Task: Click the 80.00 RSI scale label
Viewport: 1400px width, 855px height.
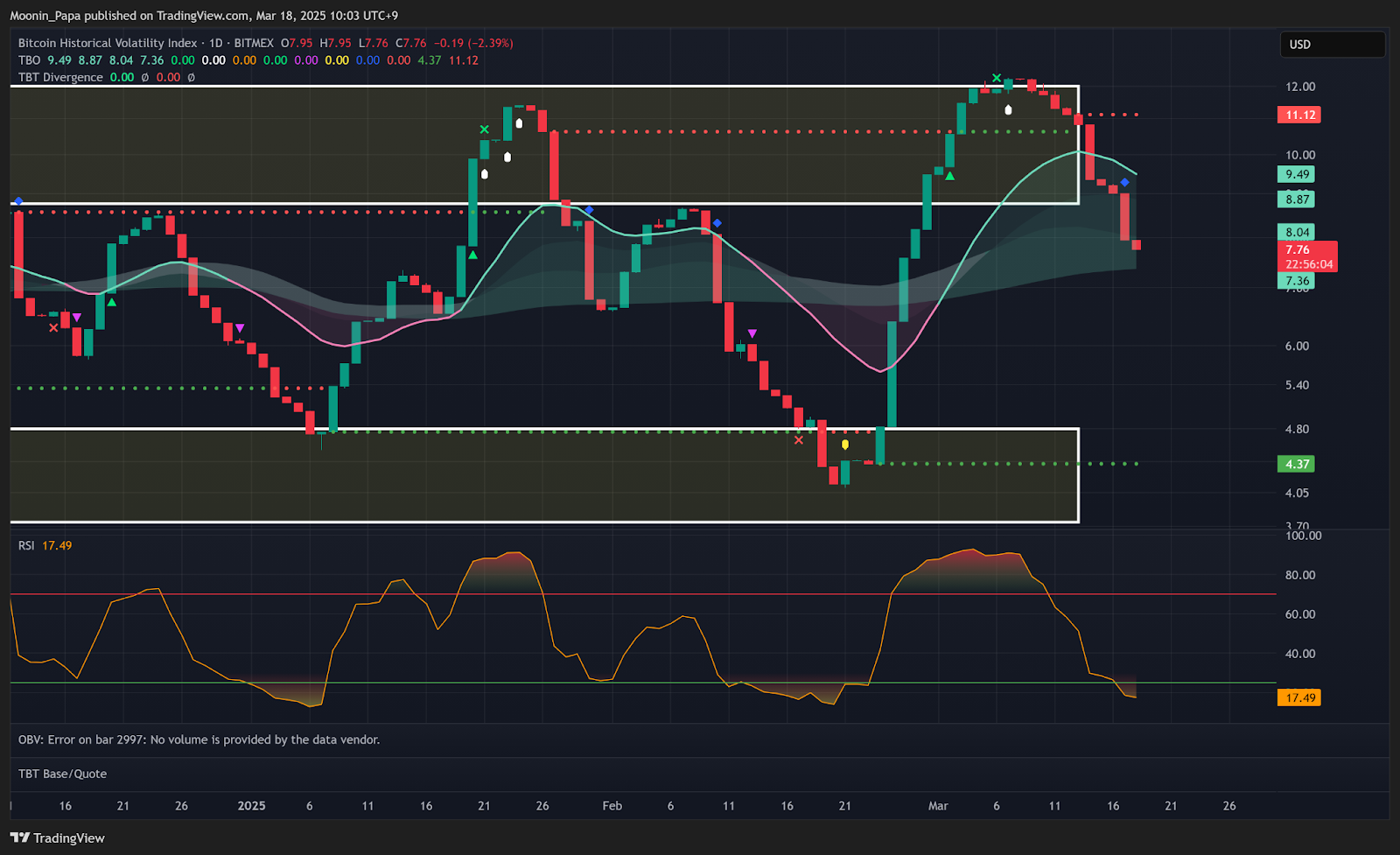Action: (1299, 575)
